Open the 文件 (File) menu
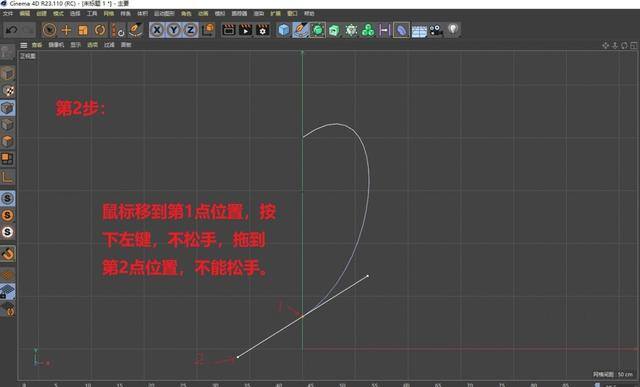The image size is (640, 387). tap(8, 13)
